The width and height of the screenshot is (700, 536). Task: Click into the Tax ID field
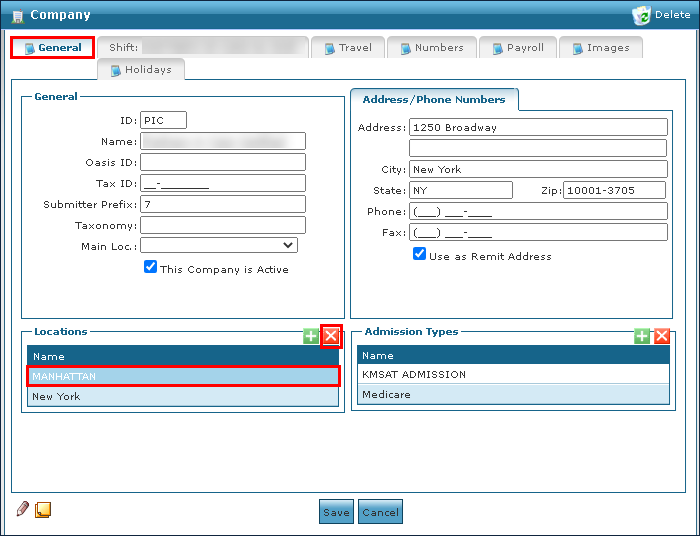(x=222, y=183)
